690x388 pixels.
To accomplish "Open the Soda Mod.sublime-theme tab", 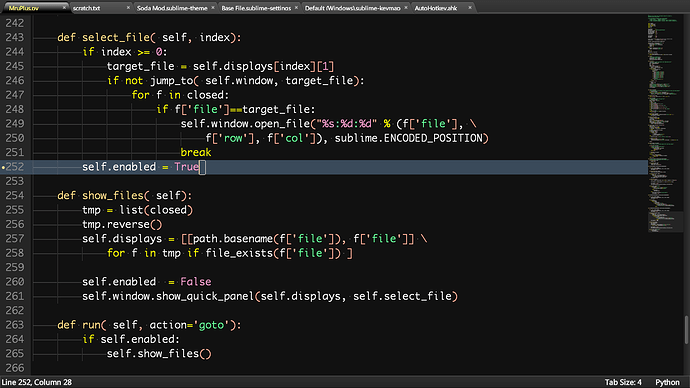I will 172,8.
